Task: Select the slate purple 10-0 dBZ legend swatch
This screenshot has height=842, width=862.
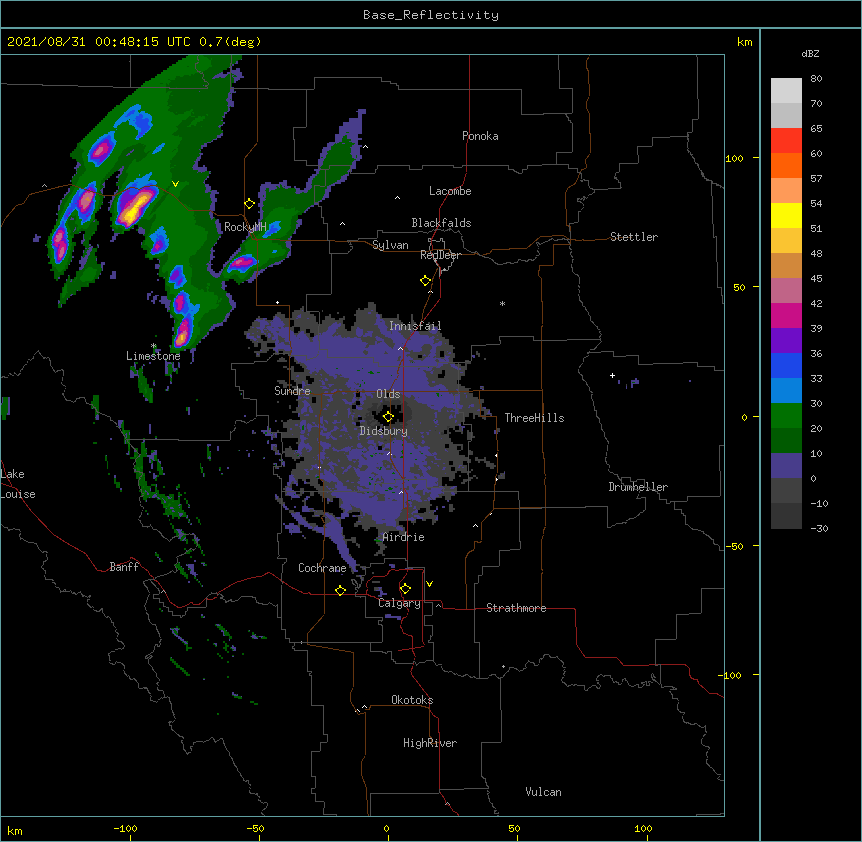Action: 786,466
